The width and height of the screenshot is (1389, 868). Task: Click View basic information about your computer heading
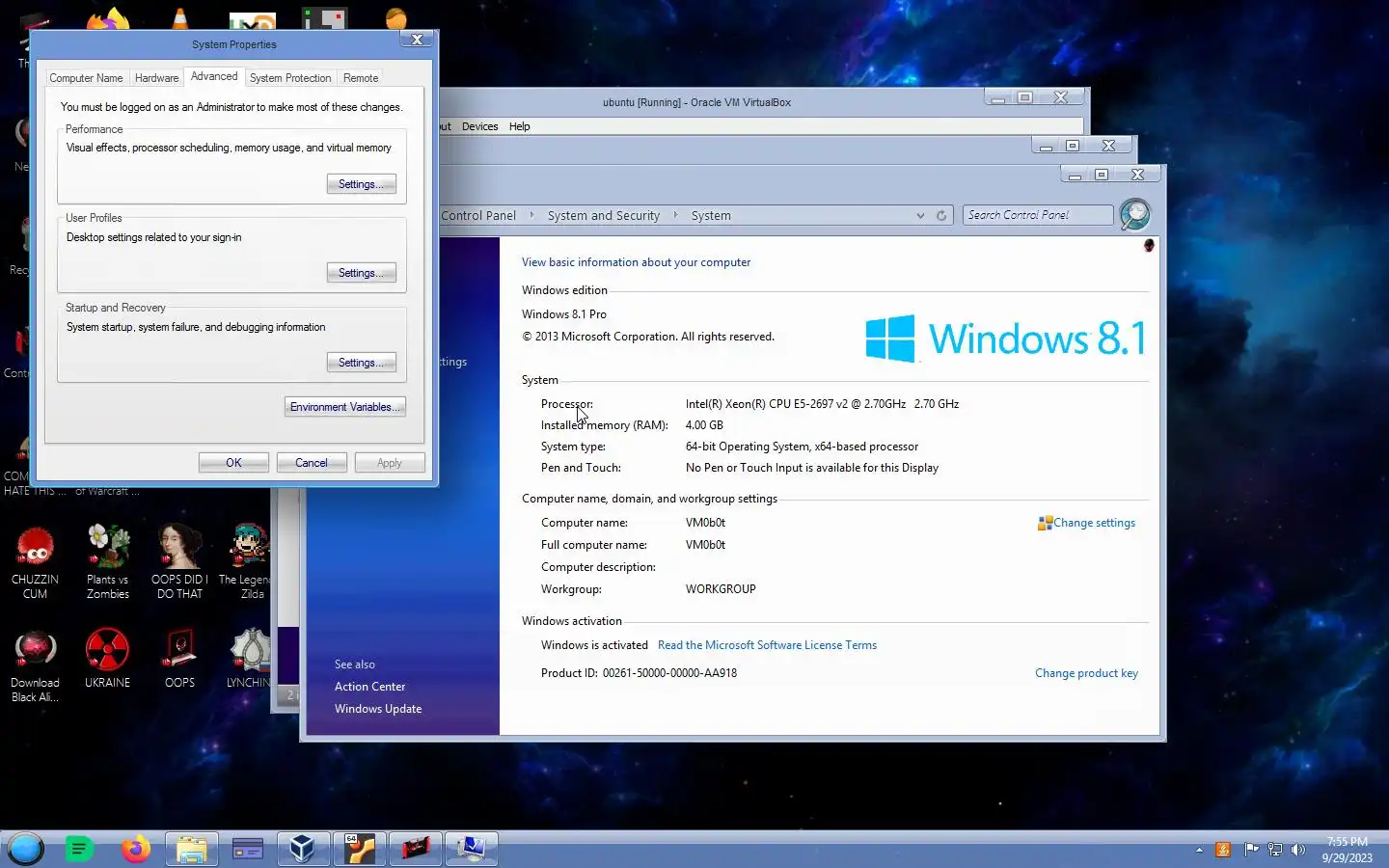[x=636, y=262]
